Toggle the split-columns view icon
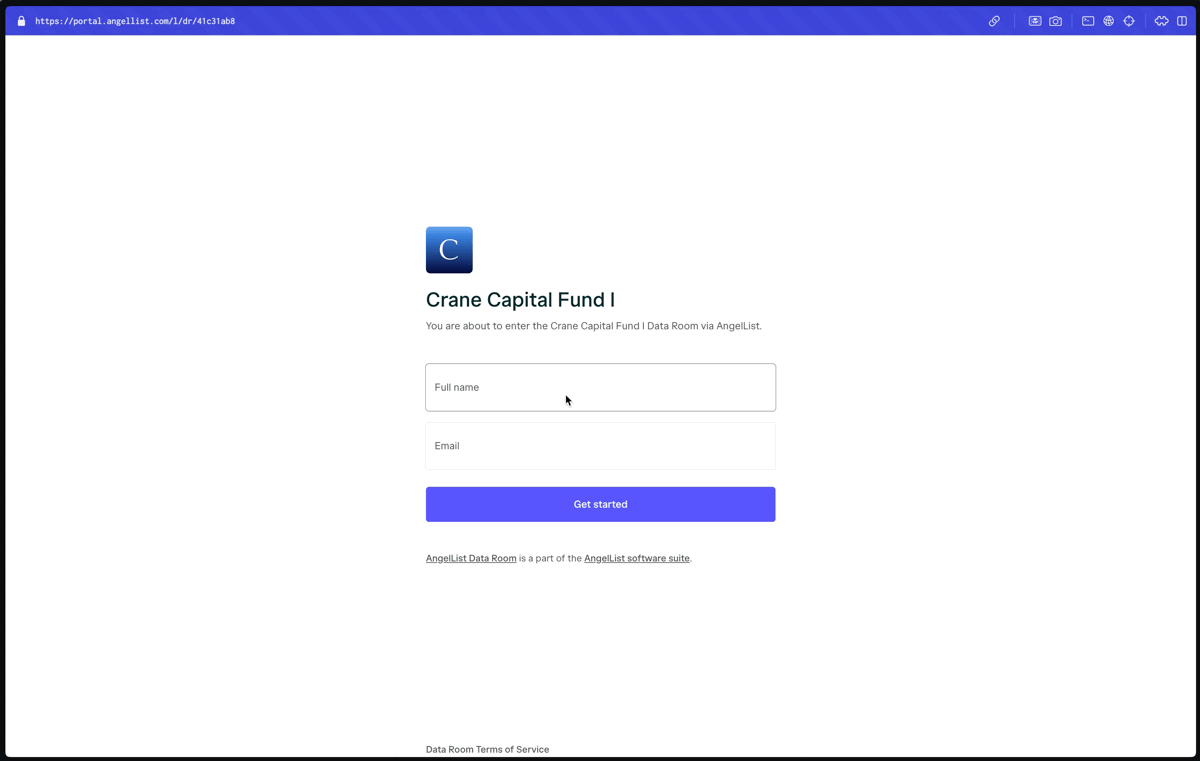 click(1182, 20)
